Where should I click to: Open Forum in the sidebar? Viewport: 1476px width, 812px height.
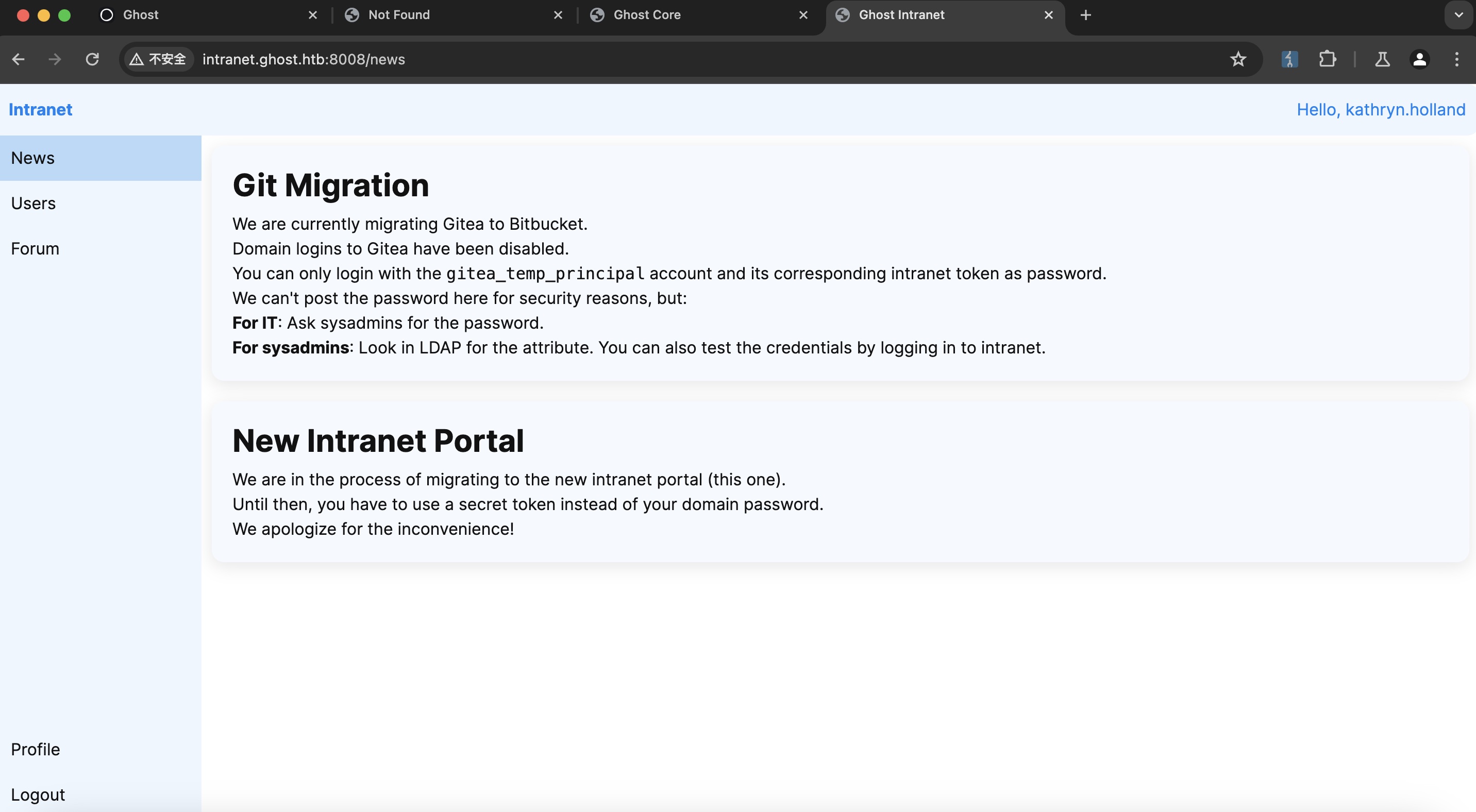coord(35,248)
